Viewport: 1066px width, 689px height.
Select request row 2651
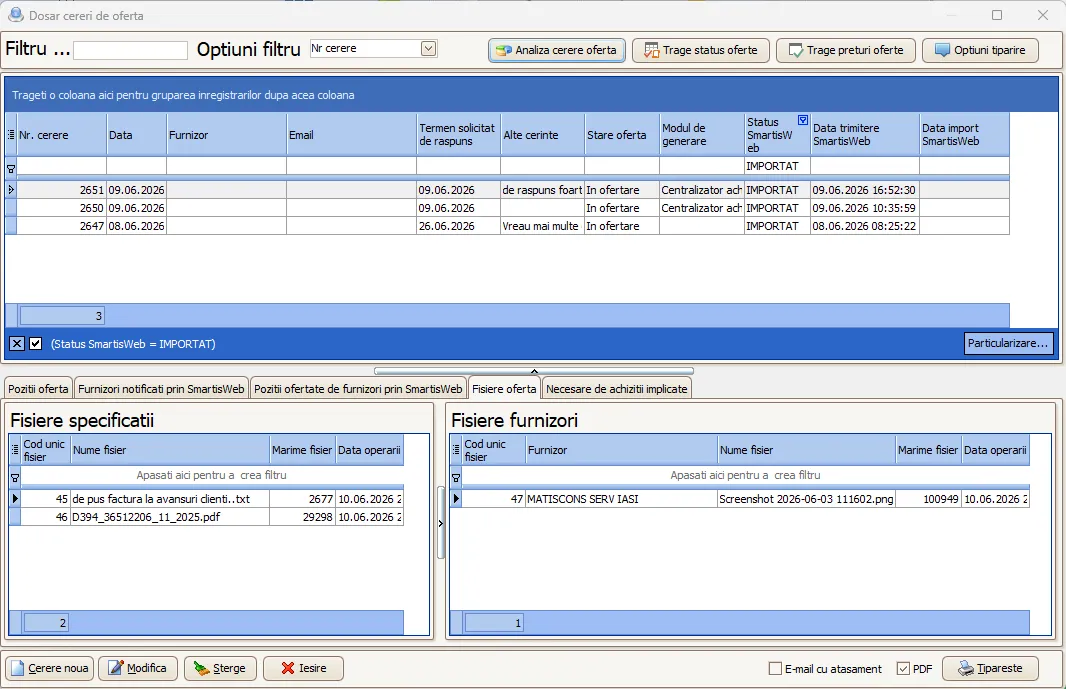(507, 190)
